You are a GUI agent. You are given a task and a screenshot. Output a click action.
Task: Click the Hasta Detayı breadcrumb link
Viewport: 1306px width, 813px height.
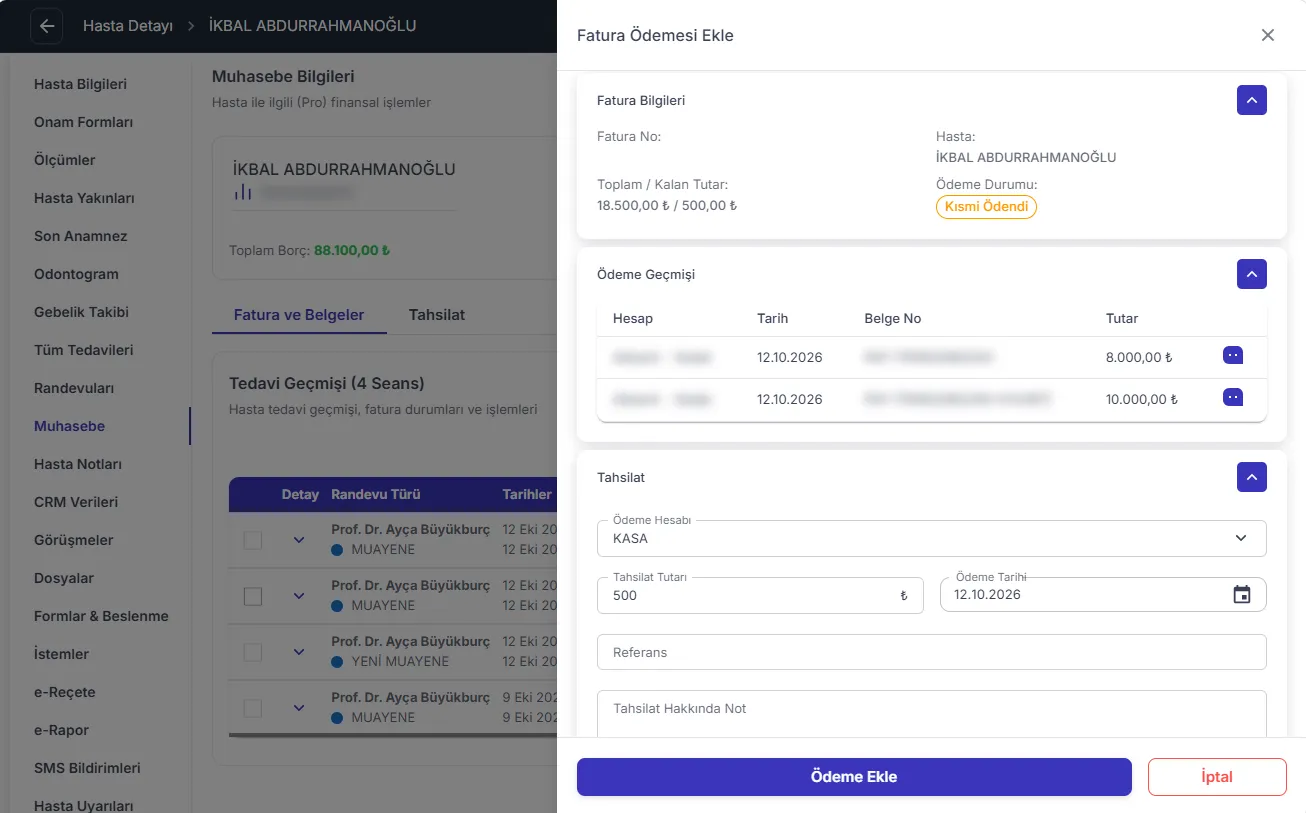(128, 26)
